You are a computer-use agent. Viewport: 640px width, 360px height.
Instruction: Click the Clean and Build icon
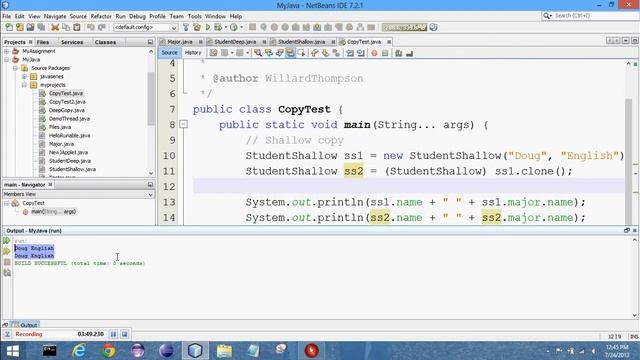(x=197, y=27)
